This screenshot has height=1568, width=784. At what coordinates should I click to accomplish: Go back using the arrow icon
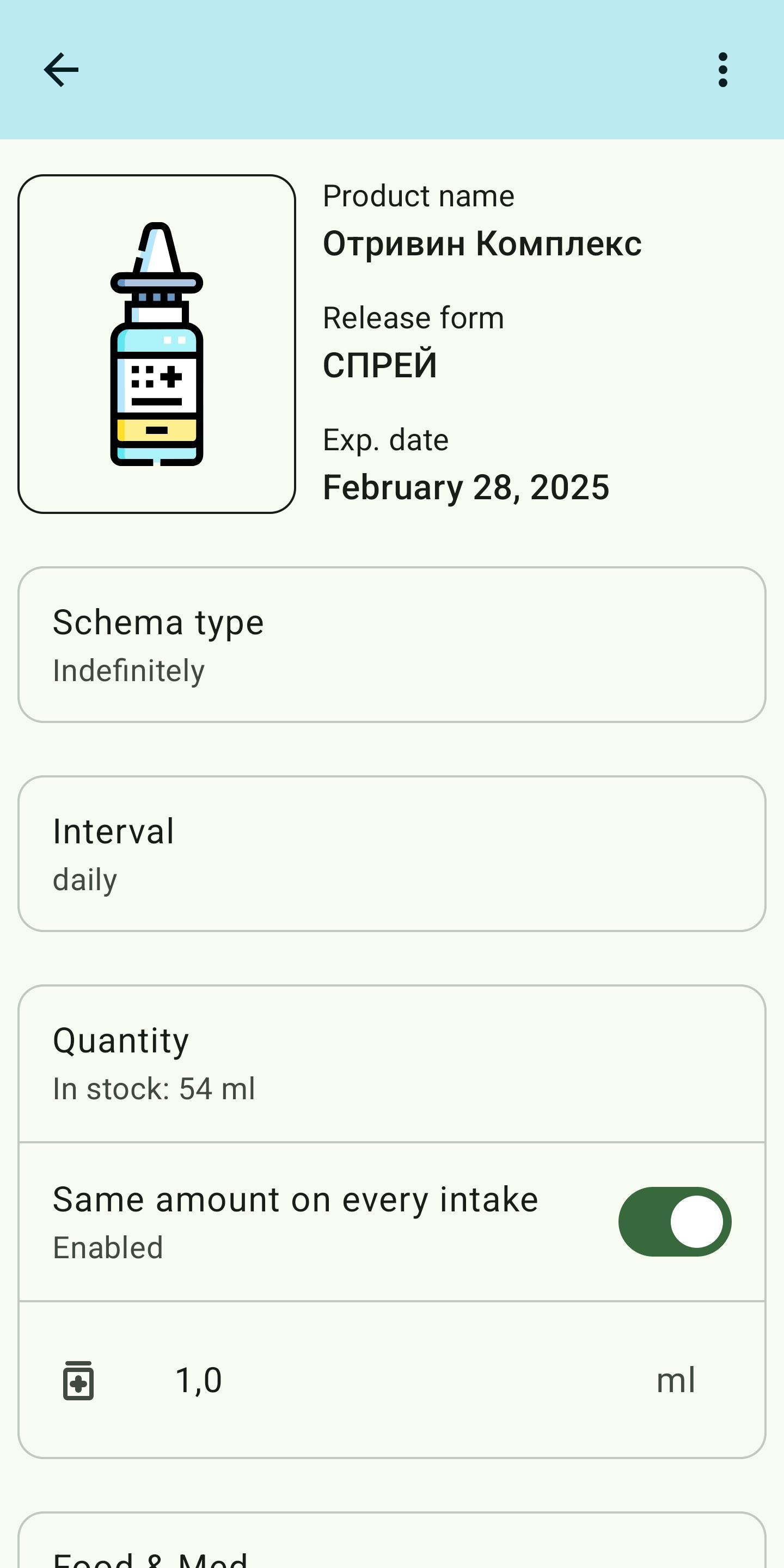point(61,70)
